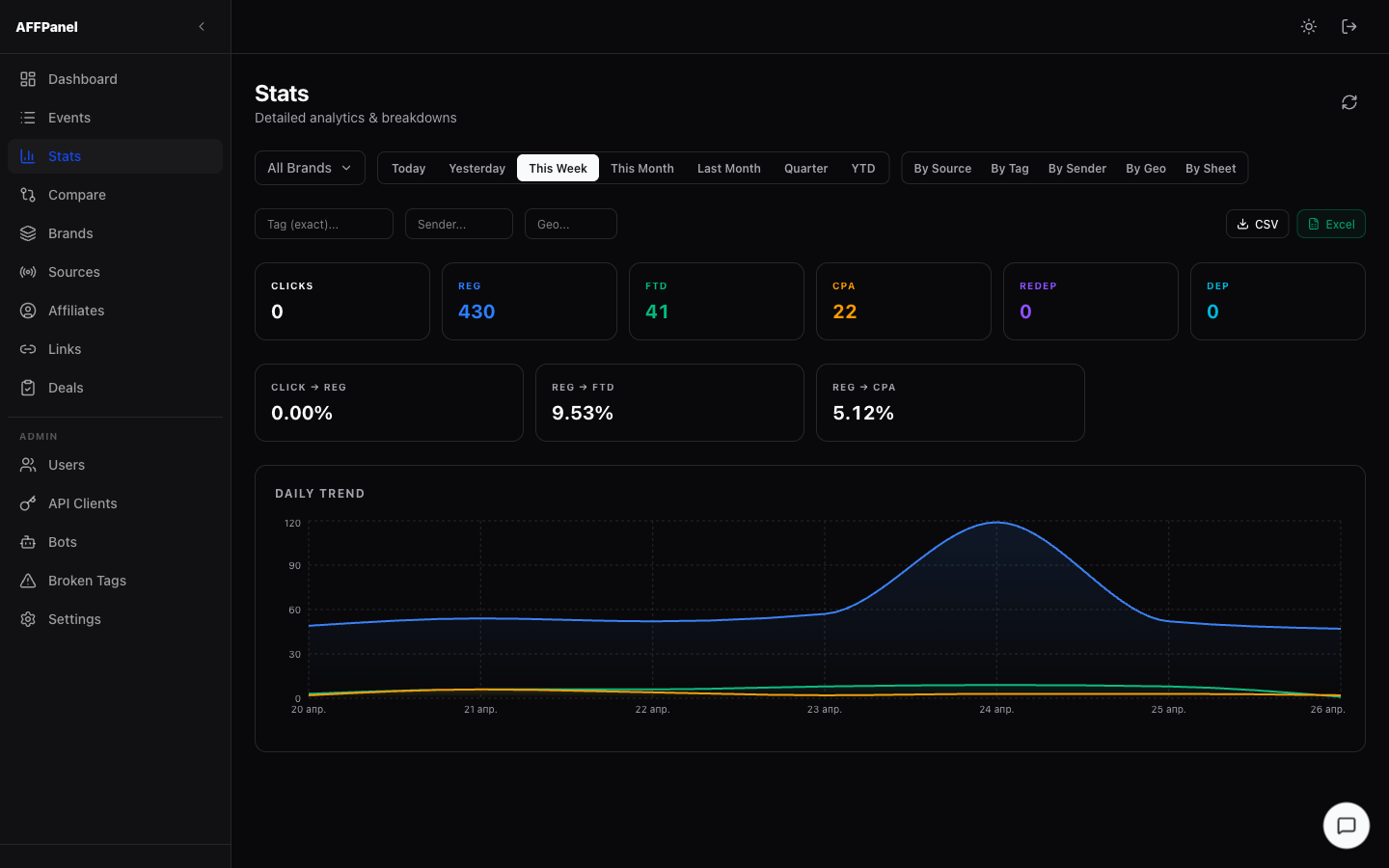Open the Dashboard section
Viewport: 1389px width, 868px height.
(x=82, y=78)
